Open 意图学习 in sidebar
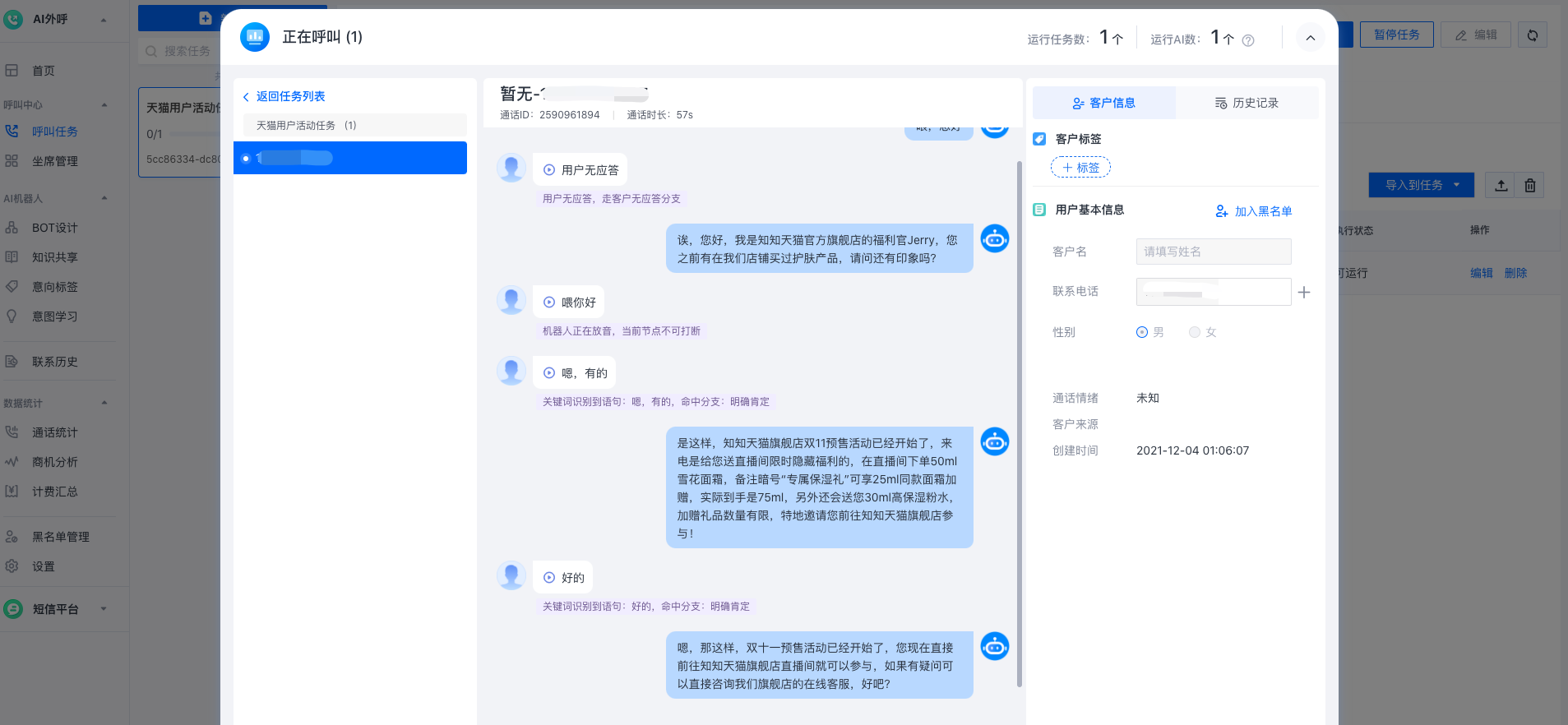 (x=54, y=316)
